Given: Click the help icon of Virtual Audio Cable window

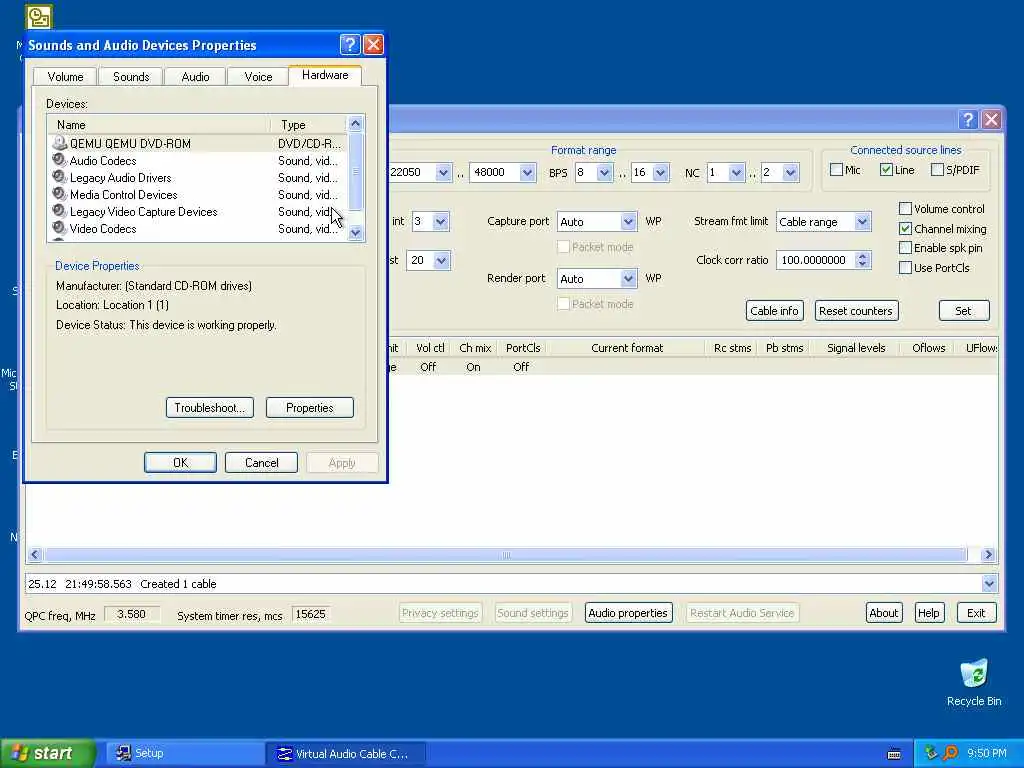Looking at the screenshot, I should click(968, 120).
